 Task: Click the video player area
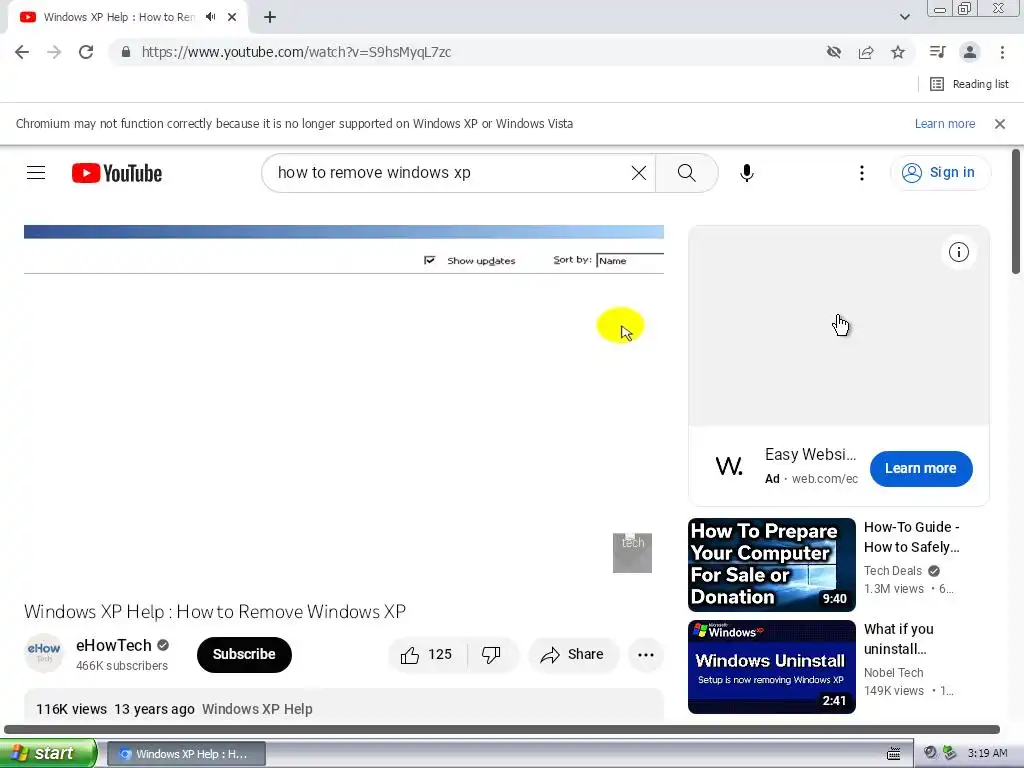pos(344,405)
